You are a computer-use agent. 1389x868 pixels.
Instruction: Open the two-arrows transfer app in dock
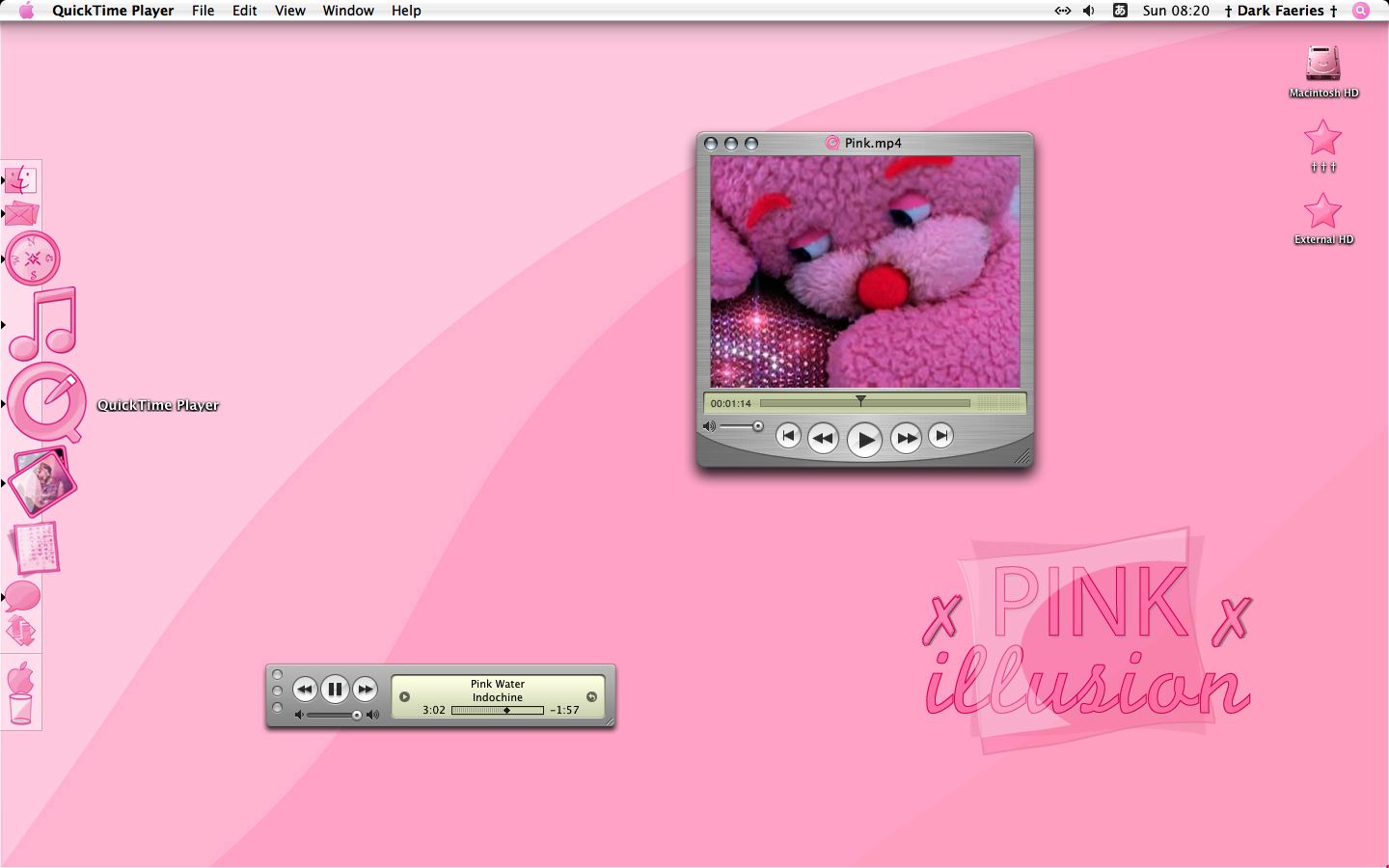[21, 631]
